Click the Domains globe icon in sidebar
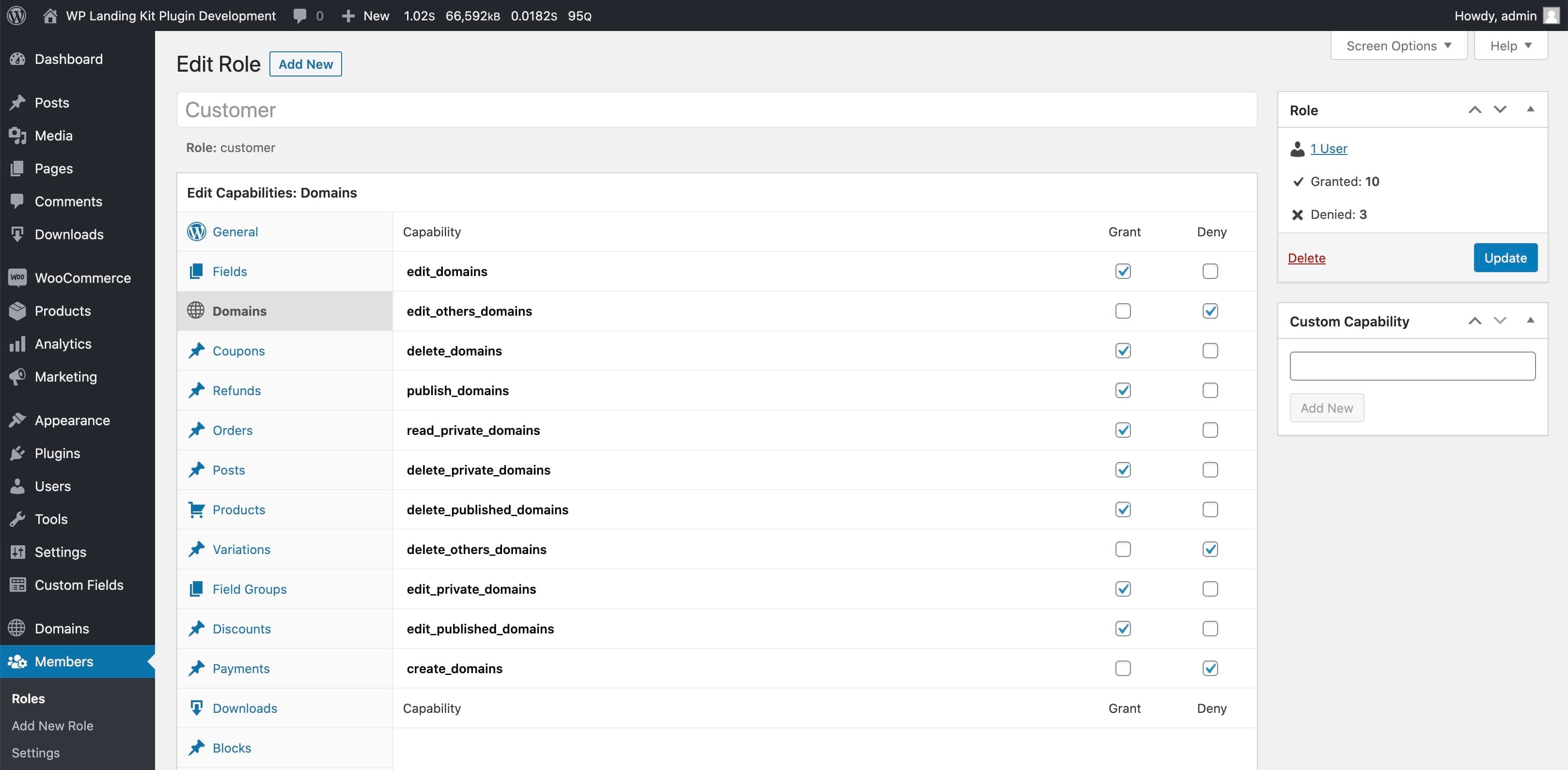 tap(17, 628)
